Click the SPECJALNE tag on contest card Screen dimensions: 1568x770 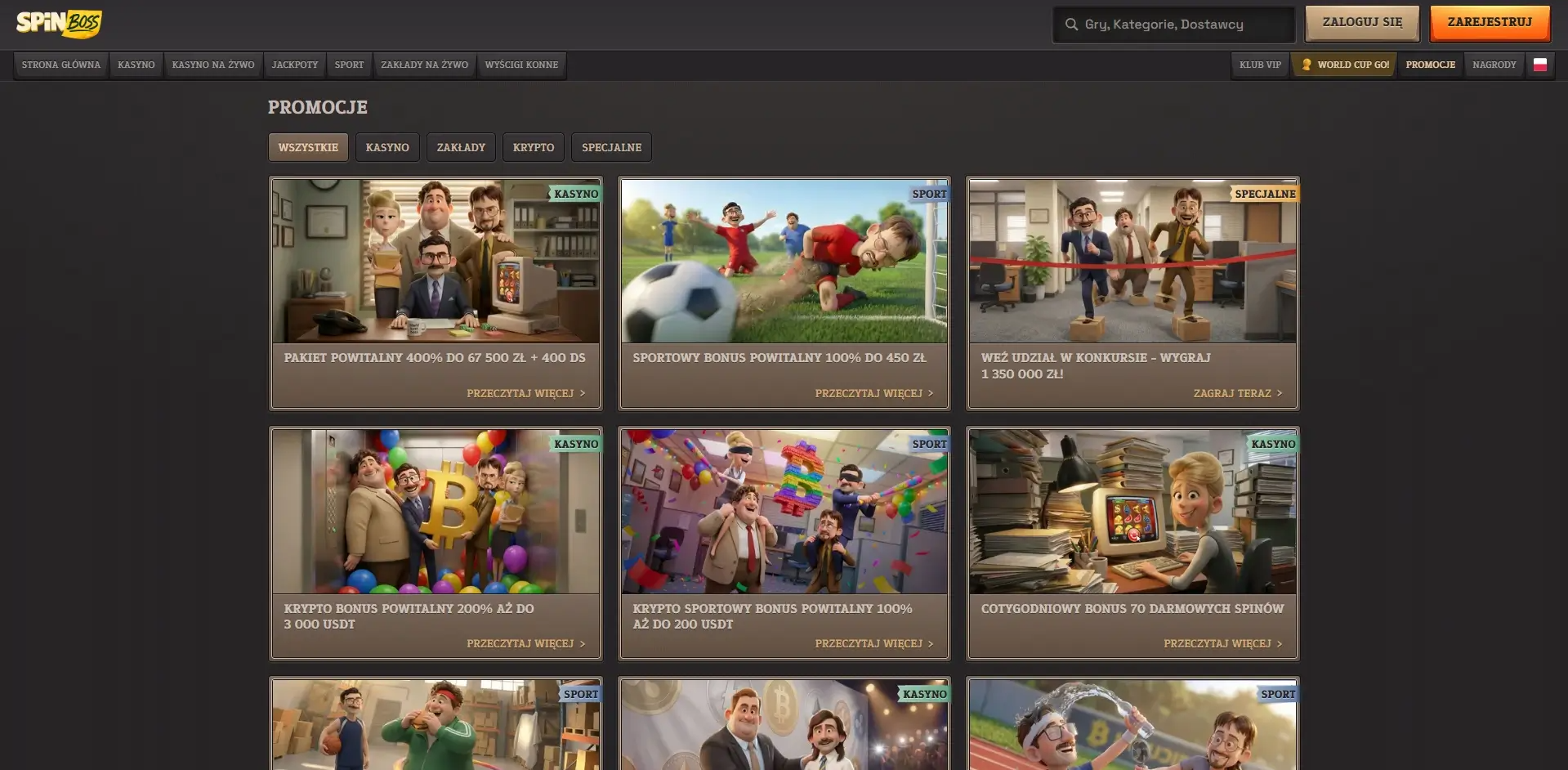point(1265,194)
